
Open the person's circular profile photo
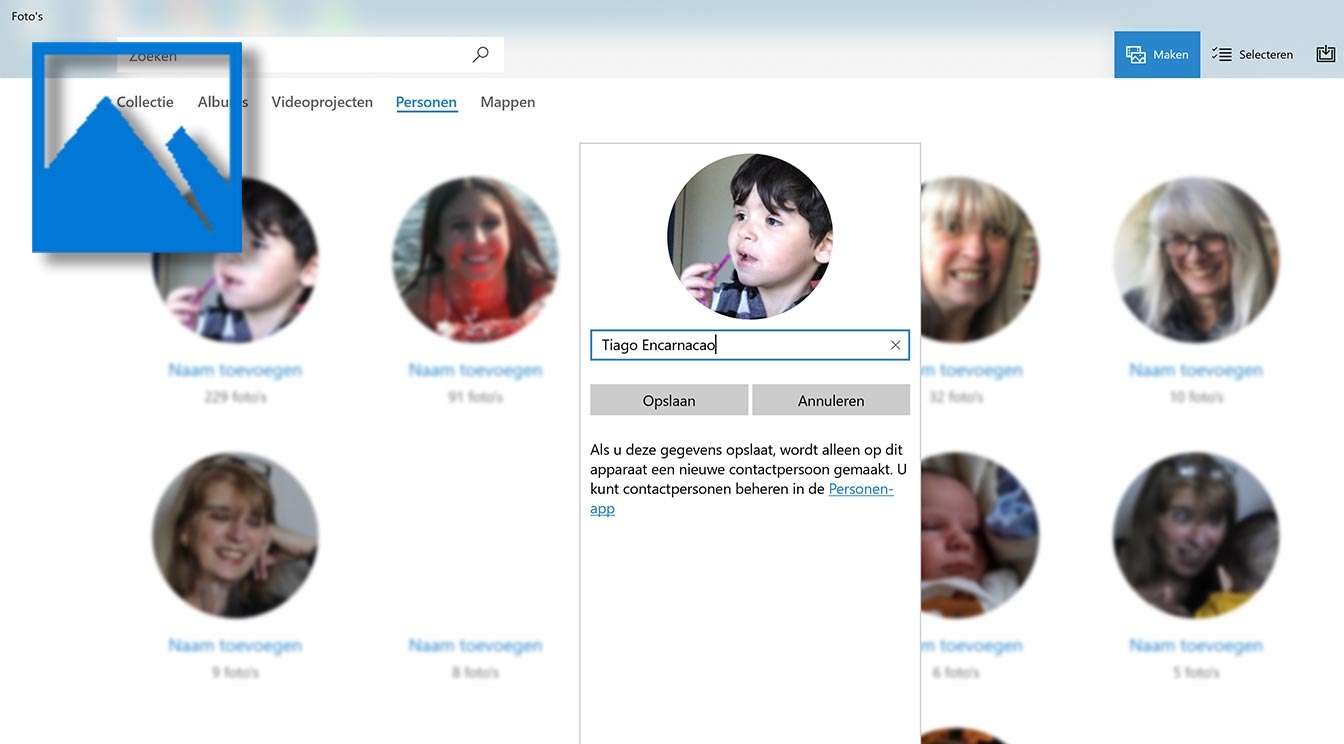point(750,237)
